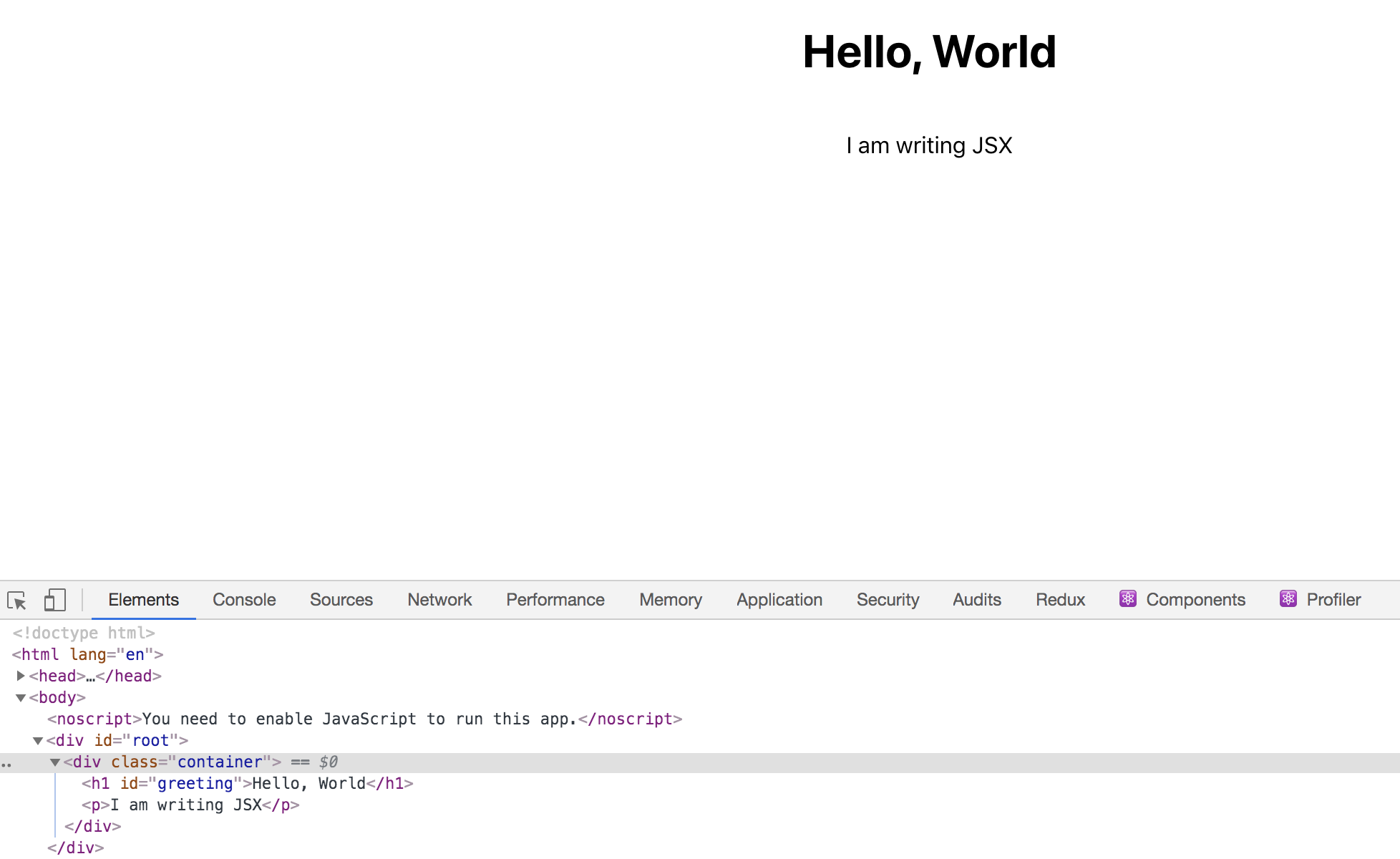Click the React icon beside Components
The image size is (1400, 859).
click(x=1128, y=599)
